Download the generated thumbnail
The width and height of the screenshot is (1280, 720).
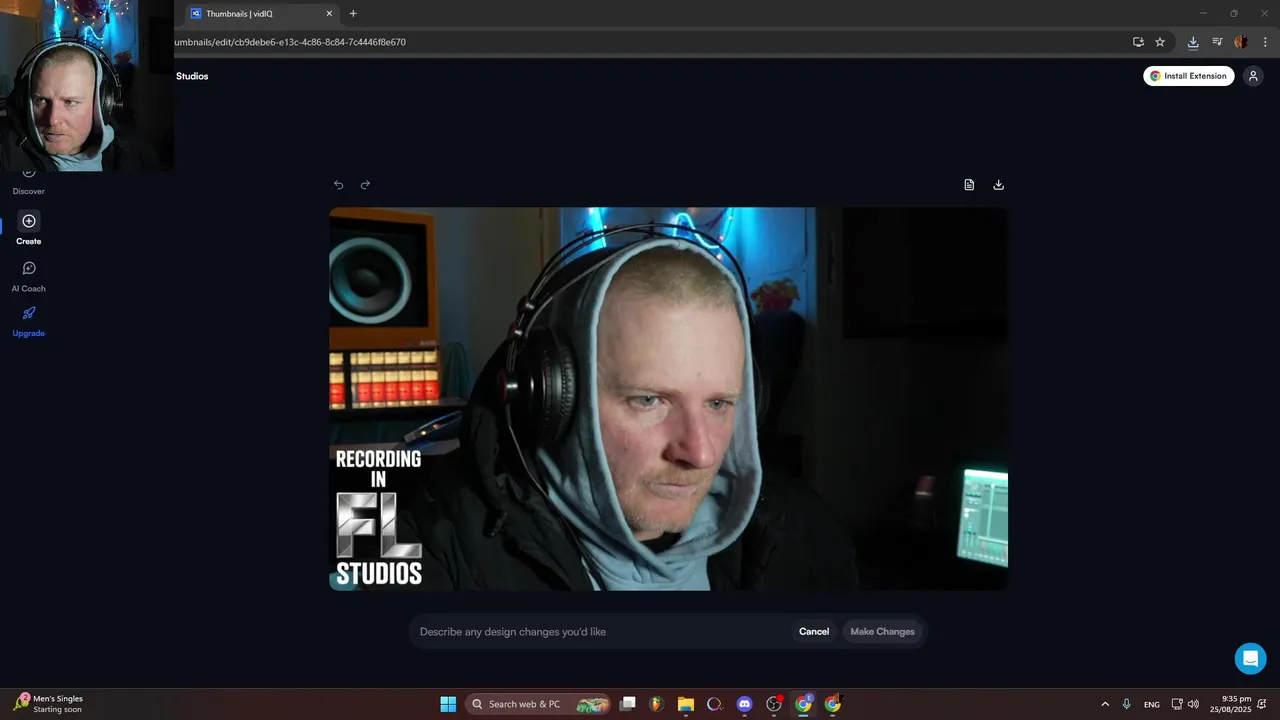(998, 185)
